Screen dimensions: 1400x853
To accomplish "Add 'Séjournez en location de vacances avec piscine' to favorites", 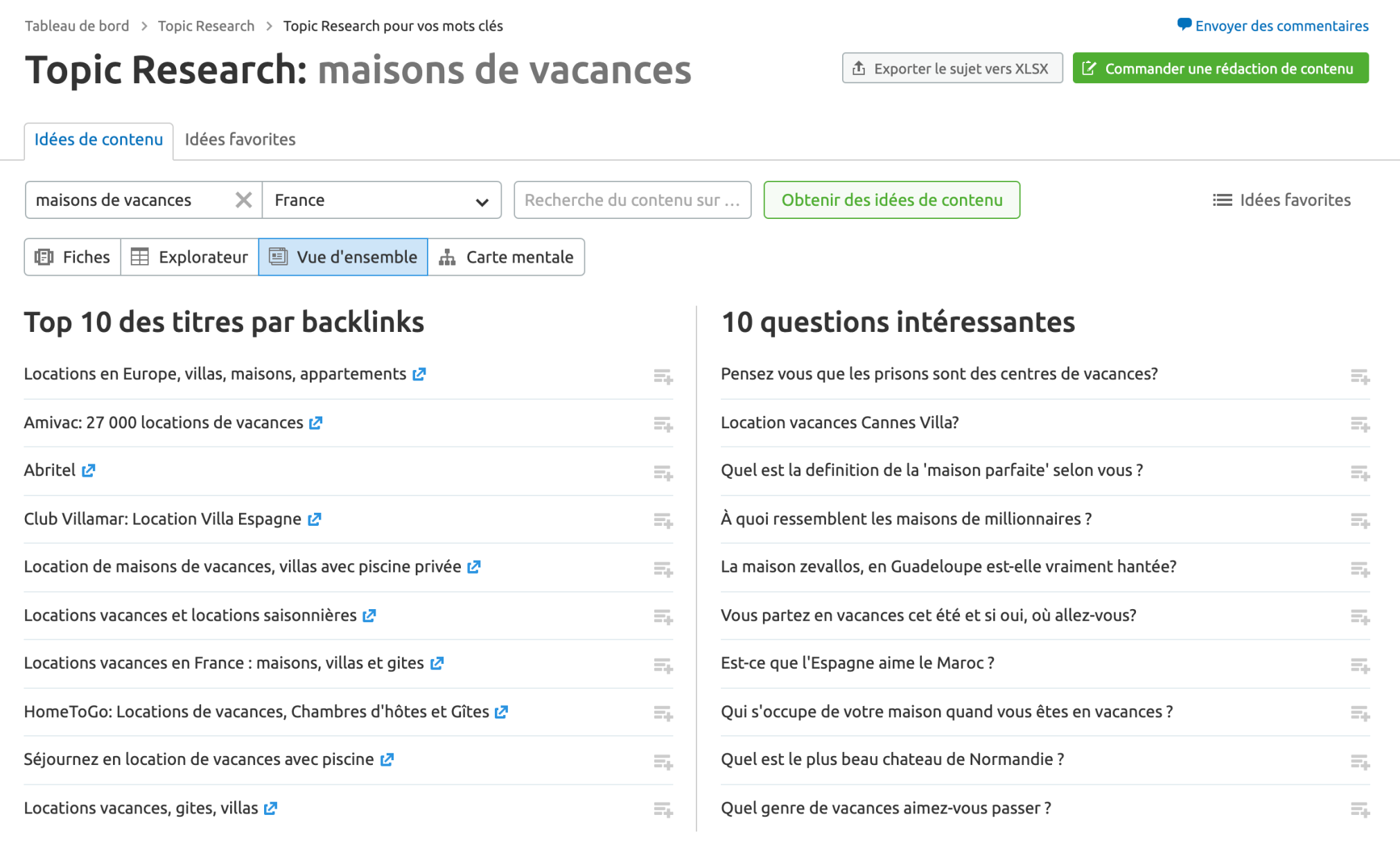I will click(x=663, y=762).
